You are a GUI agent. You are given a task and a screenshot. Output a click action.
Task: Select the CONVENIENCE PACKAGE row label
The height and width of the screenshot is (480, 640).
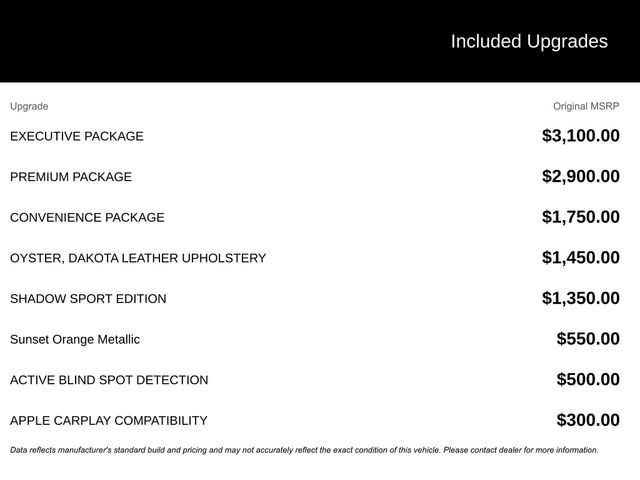point(87,217)
